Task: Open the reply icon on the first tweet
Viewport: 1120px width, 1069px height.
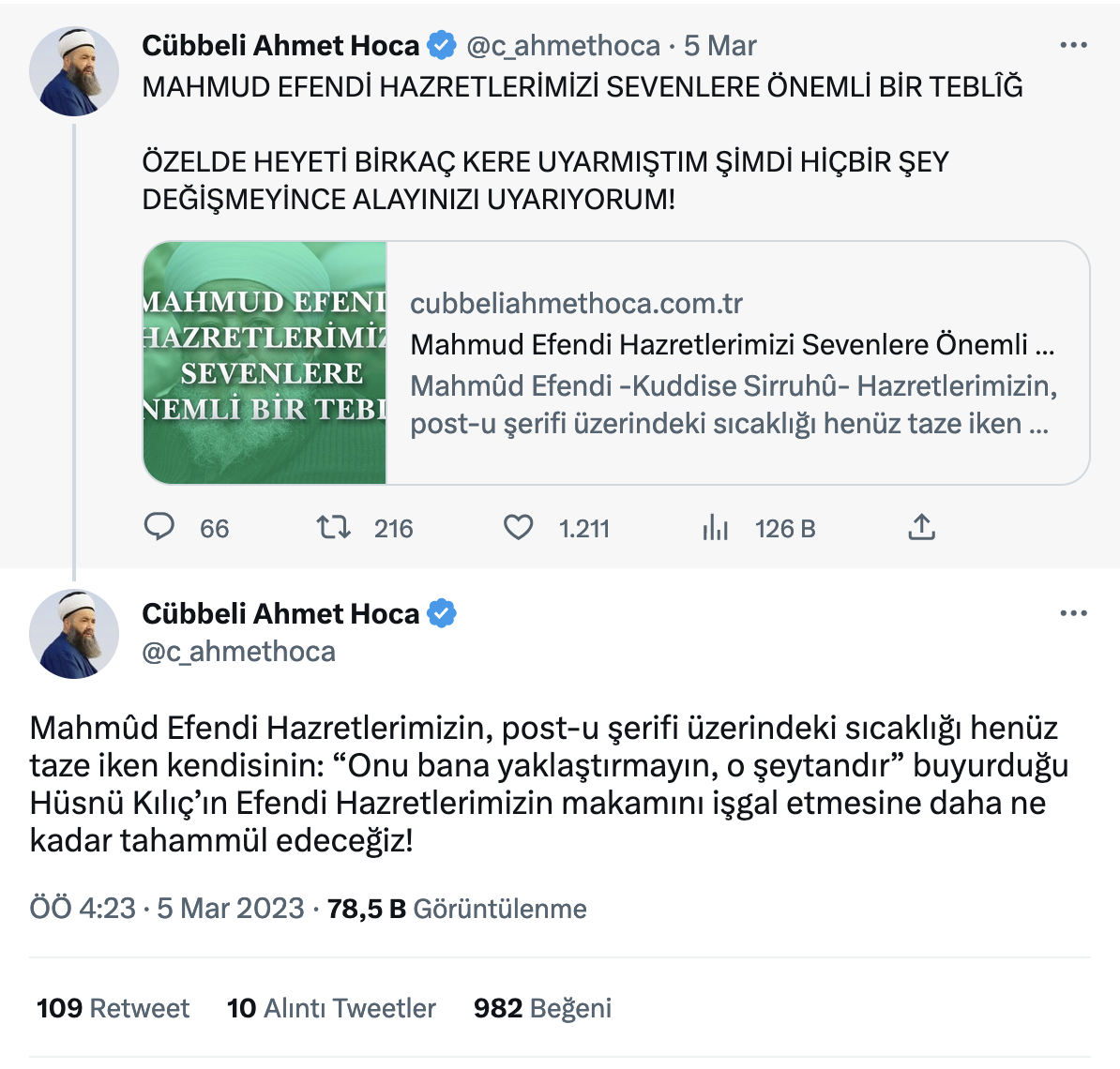Action: click(159, 528)
